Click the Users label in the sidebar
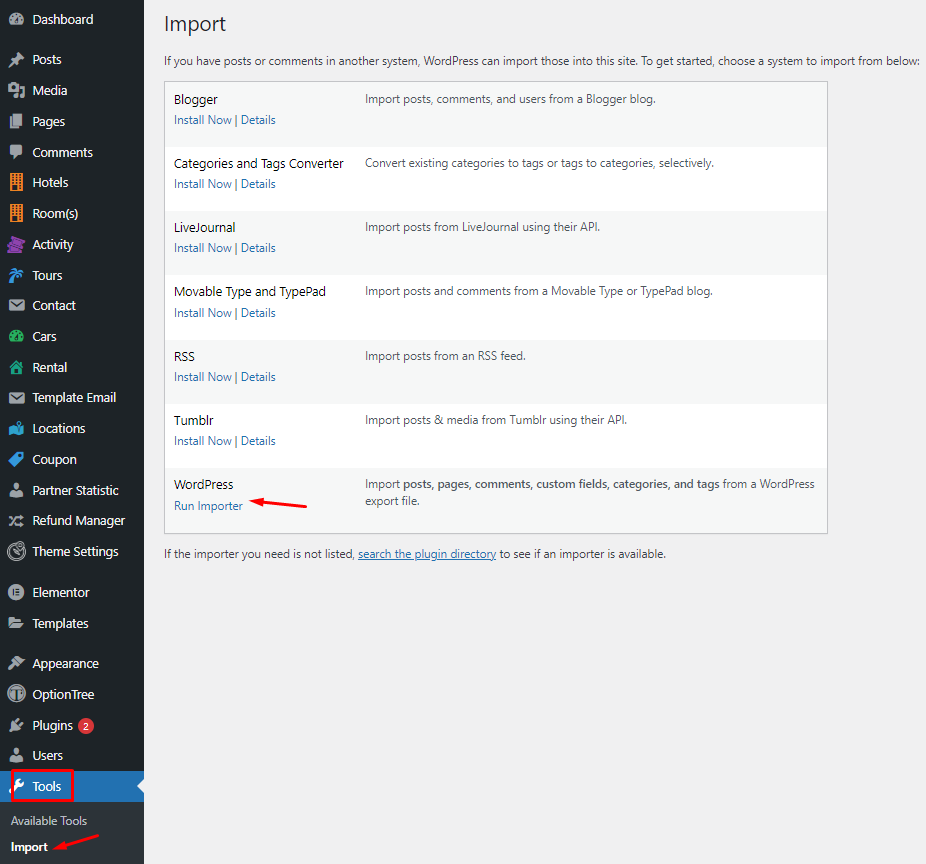The image size is (926, 864). click(x=47, y=755)
